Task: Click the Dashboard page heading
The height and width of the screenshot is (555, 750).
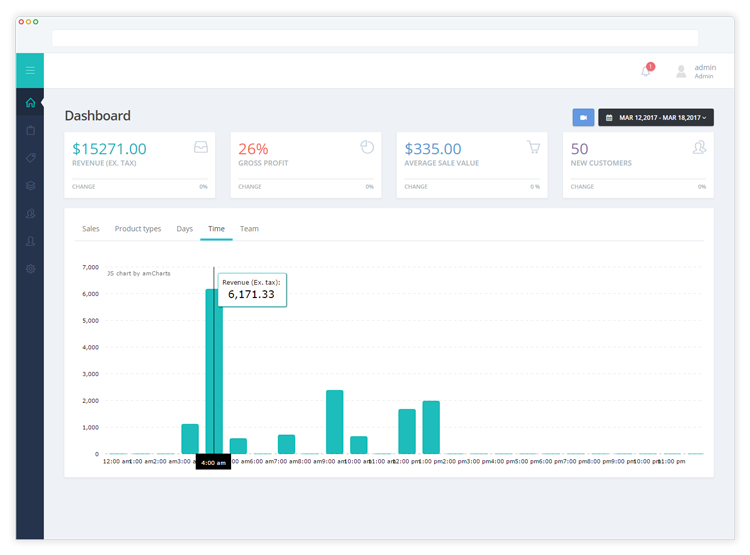Action: (x=98, y=116)
